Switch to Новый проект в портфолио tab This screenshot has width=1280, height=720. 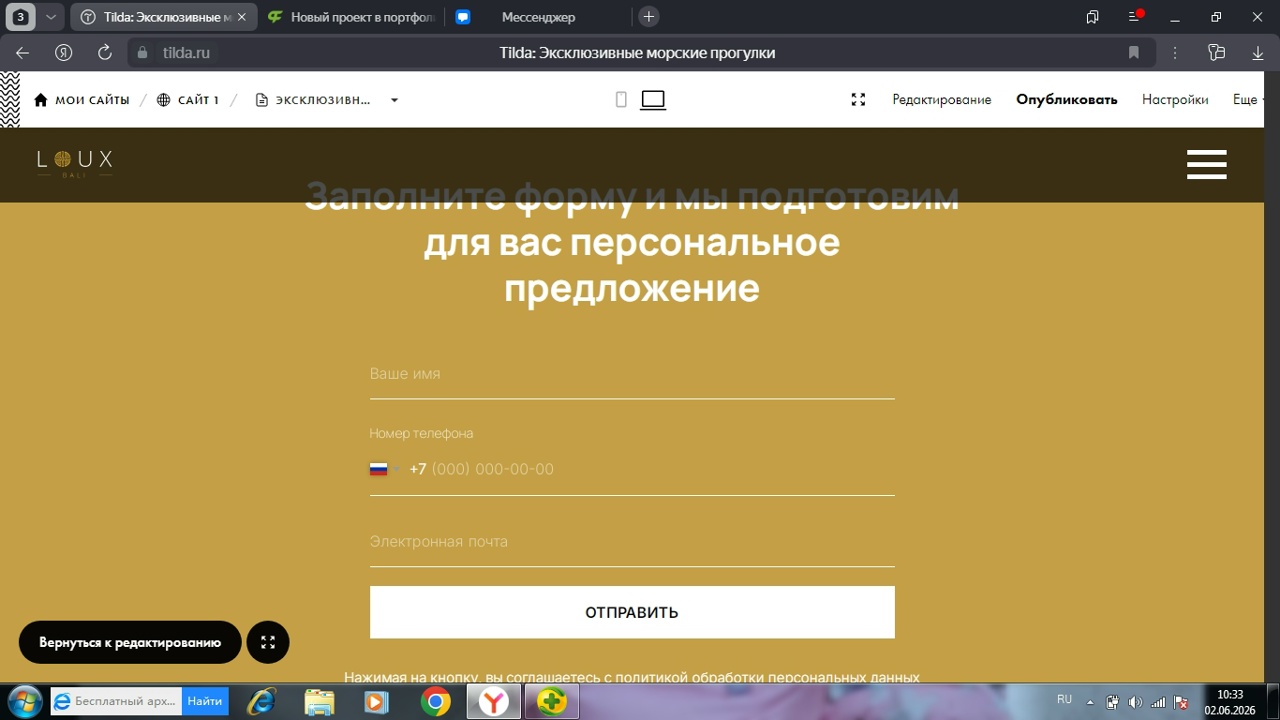click(x=350, y=17)
